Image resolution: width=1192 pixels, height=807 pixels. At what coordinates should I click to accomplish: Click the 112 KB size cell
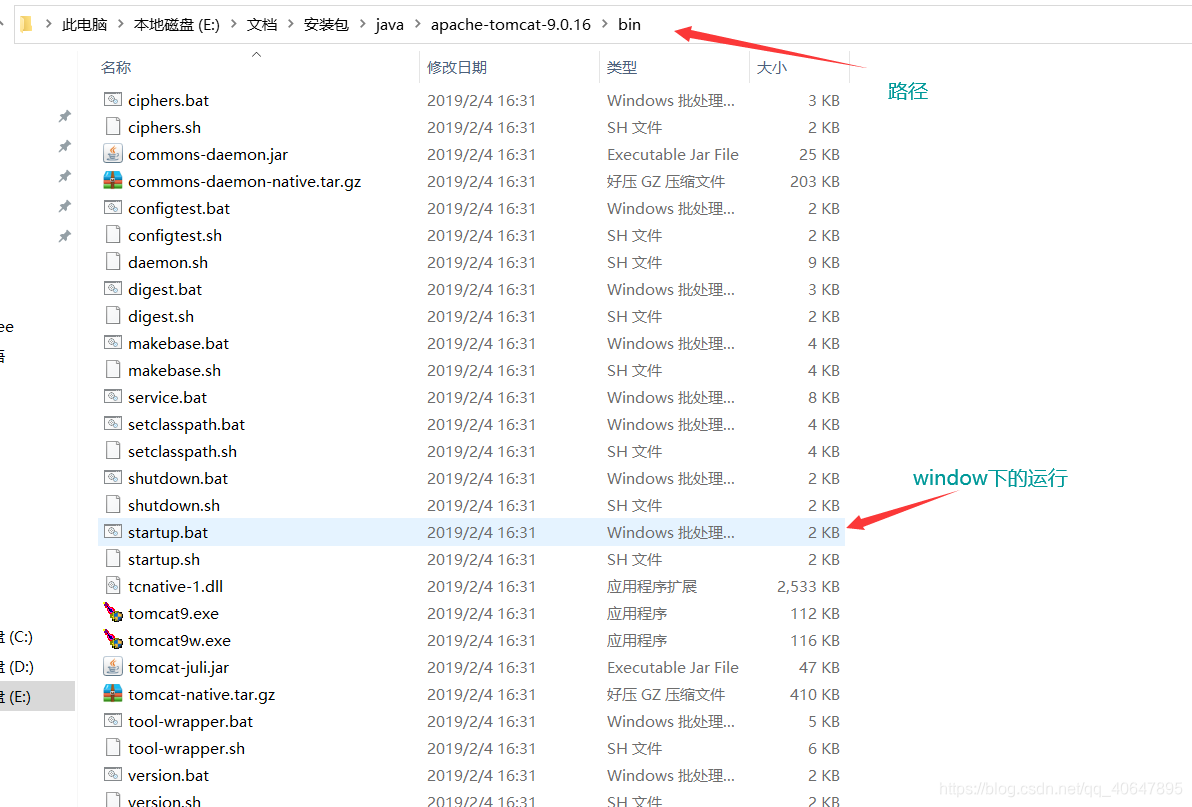pyautogui.click(x=815, y=612)
